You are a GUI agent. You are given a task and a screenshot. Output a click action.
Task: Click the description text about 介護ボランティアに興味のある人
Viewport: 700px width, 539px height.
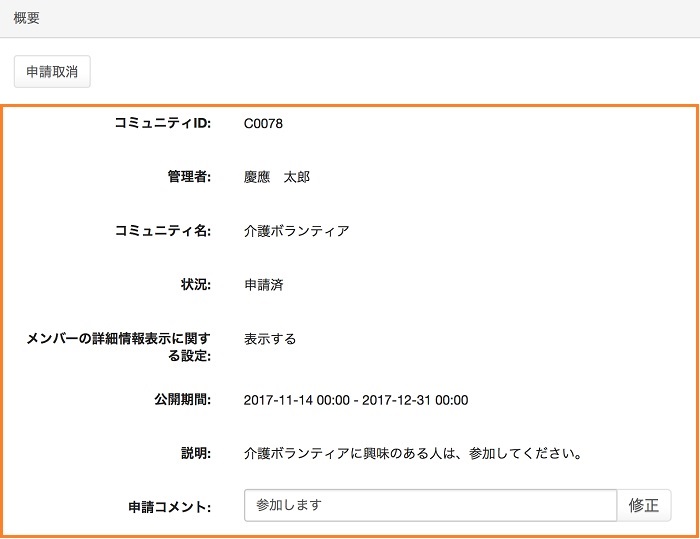(413, 453)
